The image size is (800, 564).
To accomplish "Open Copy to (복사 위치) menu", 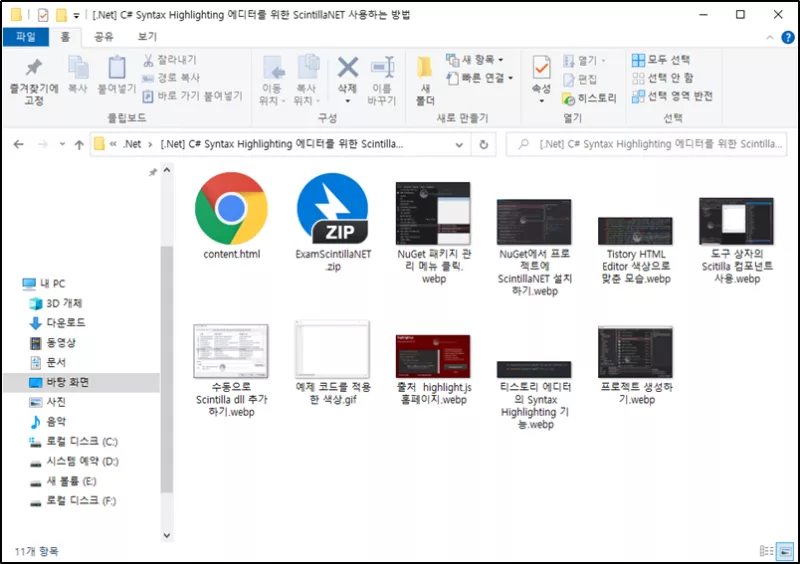I will pos(307,80).
